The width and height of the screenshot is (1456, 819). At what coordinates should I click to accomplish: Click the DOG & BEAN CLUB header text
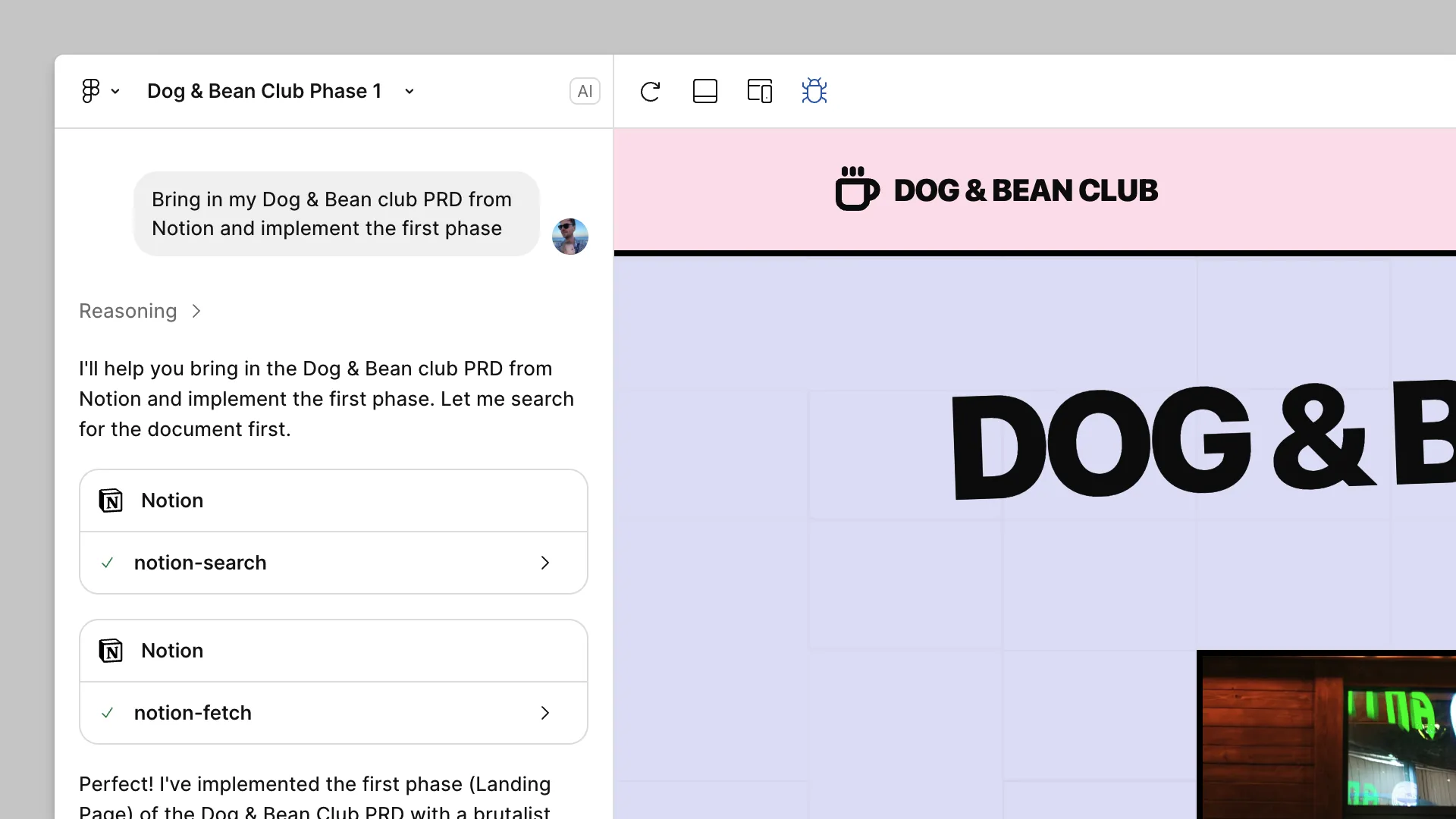click(1025, 189)
